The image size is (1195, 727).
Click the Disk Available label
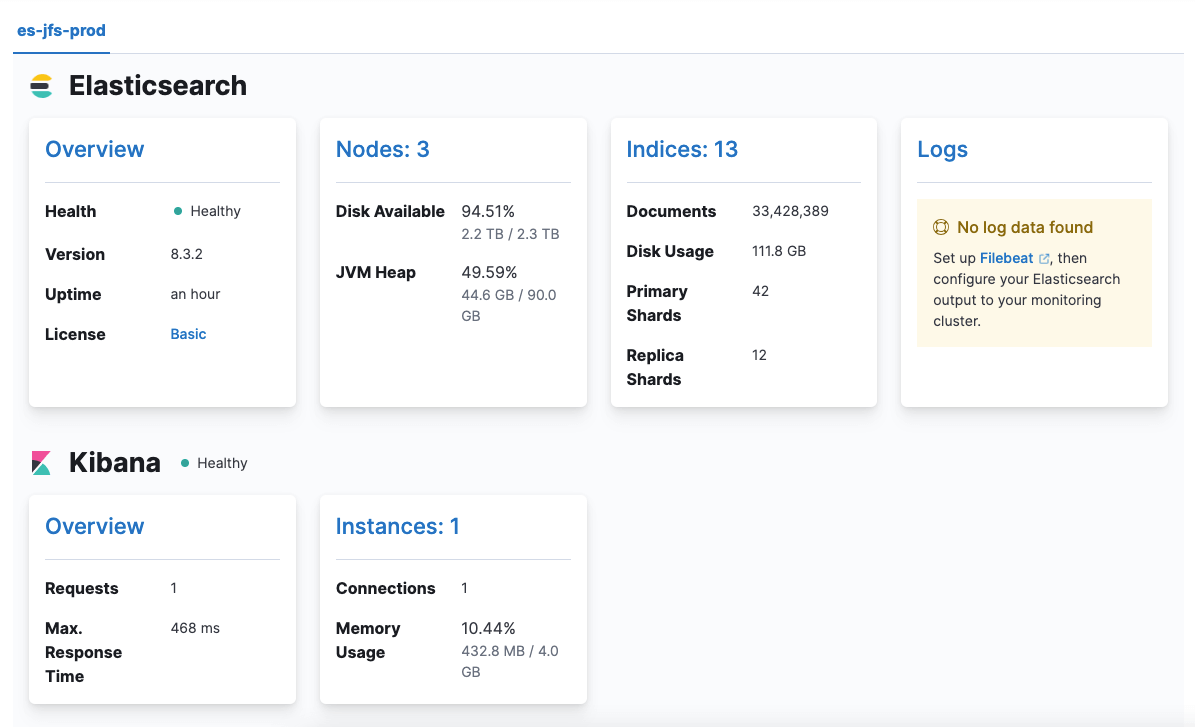[390, 211]
